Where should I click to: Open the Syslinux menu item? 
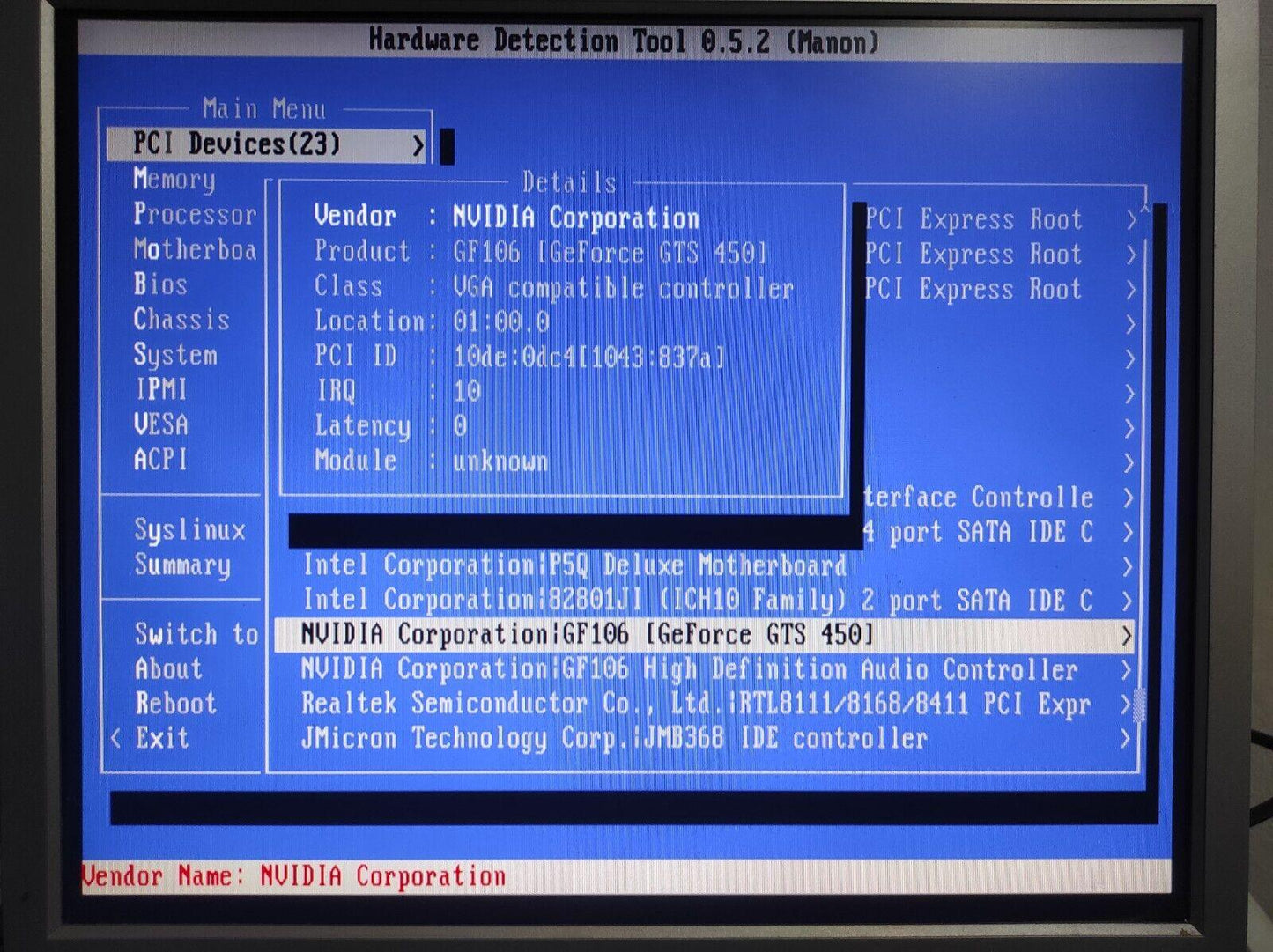(x=189, y=529)
